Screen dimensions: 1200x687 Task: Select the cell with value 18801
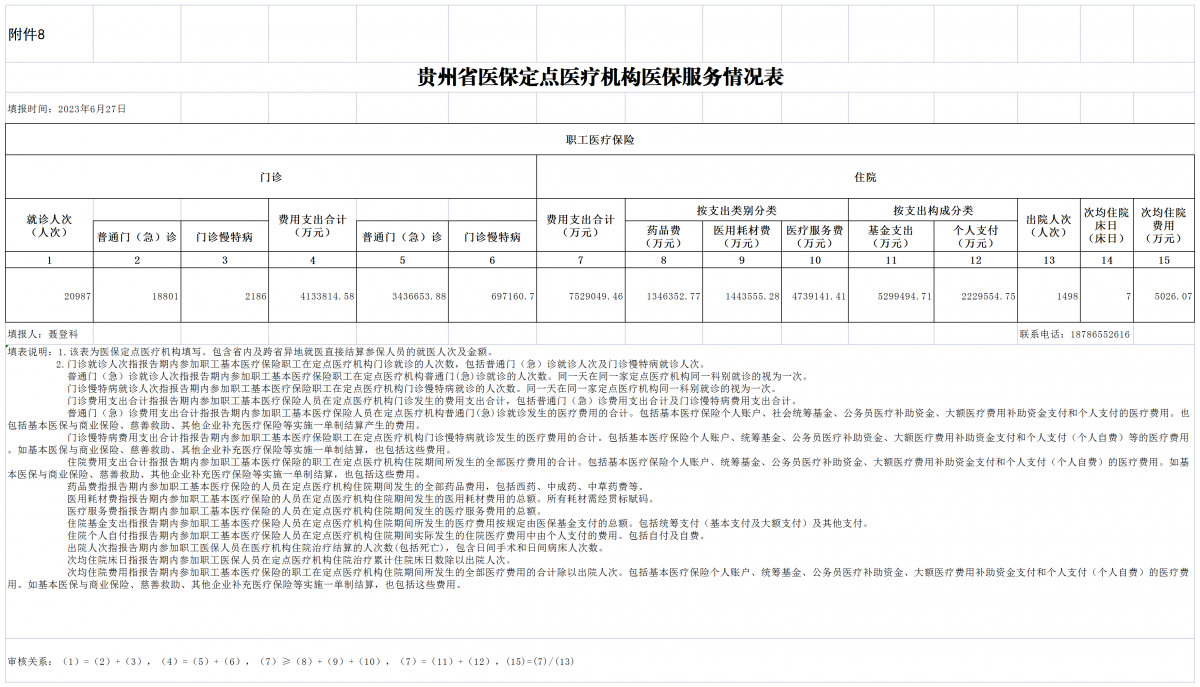(x=137, y=297)
